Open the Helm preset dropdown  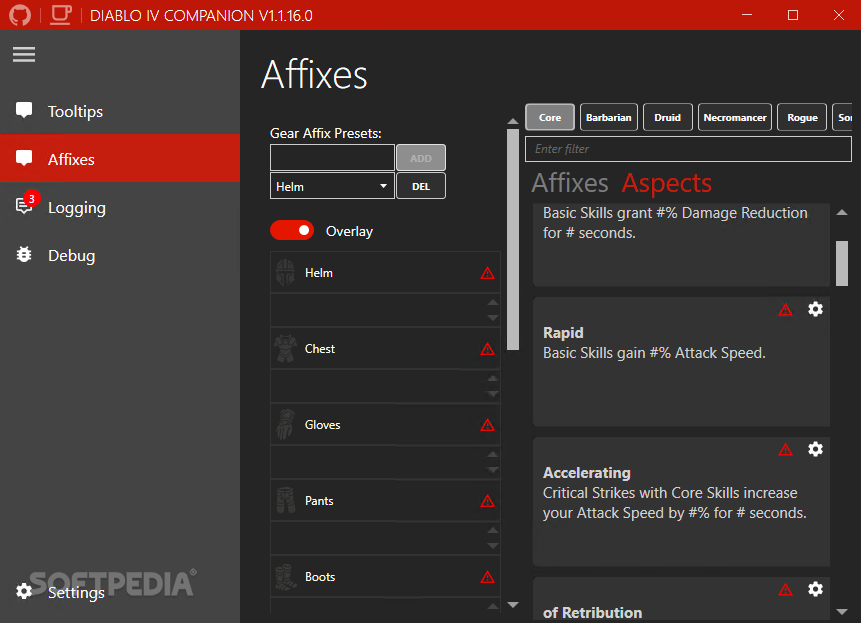pyautogui.click(x=332, y=187)
